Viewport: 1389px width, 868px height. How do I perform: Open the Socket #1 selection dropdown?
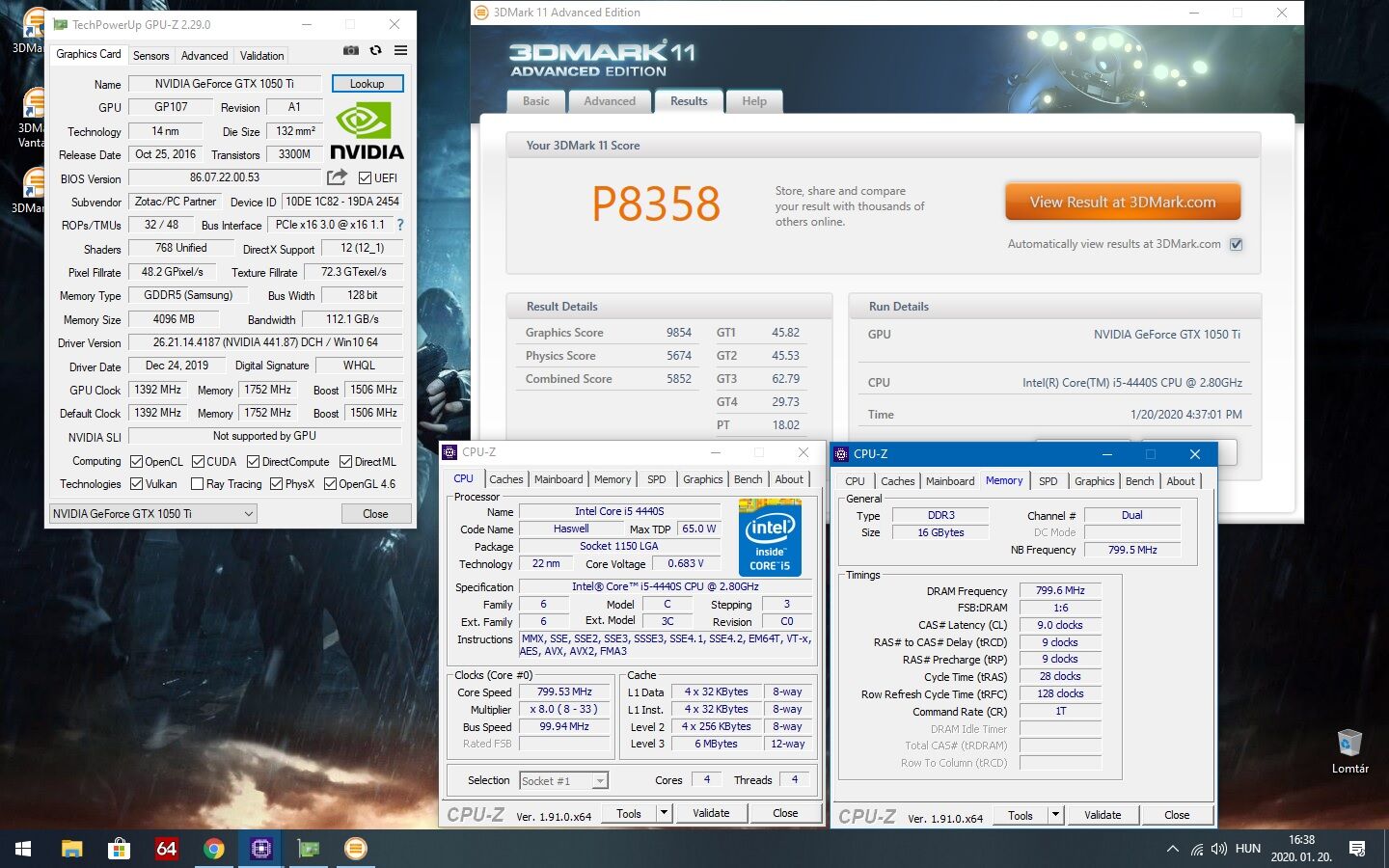564,780
